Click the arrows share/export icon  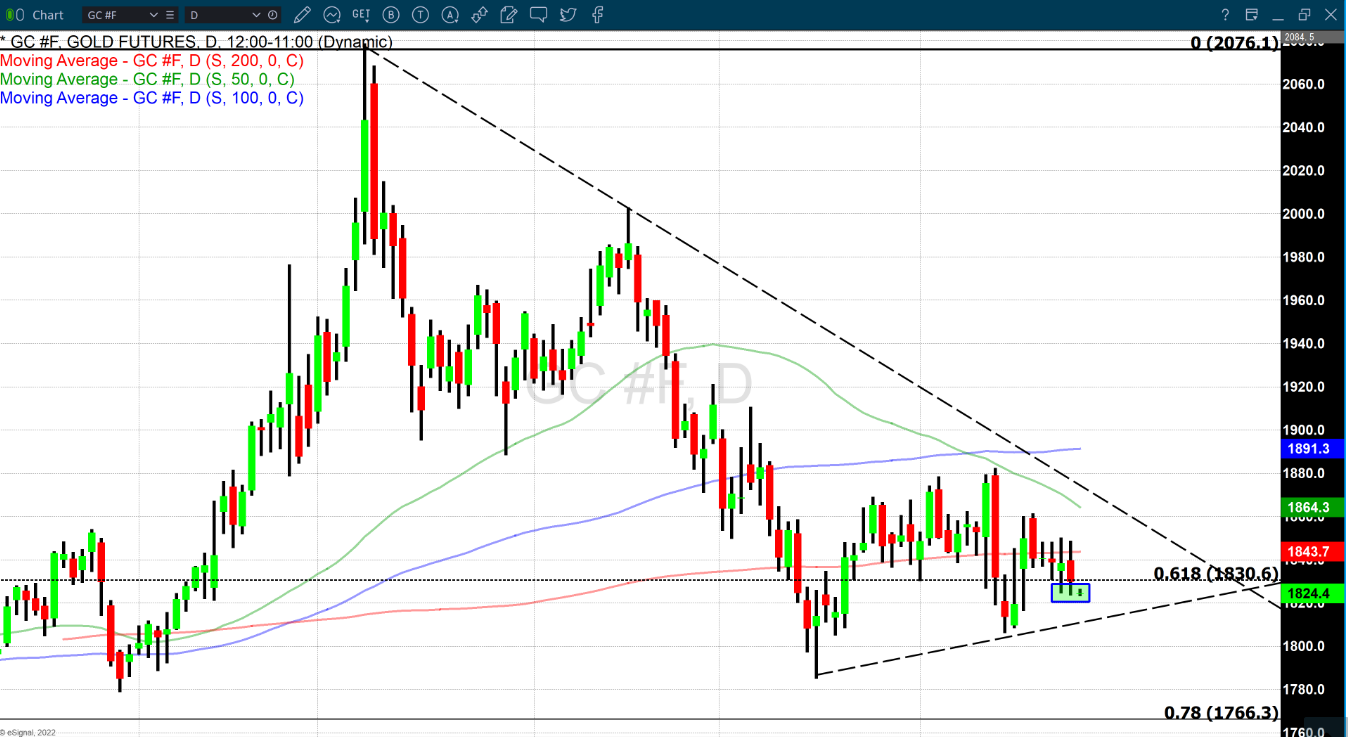480,15
